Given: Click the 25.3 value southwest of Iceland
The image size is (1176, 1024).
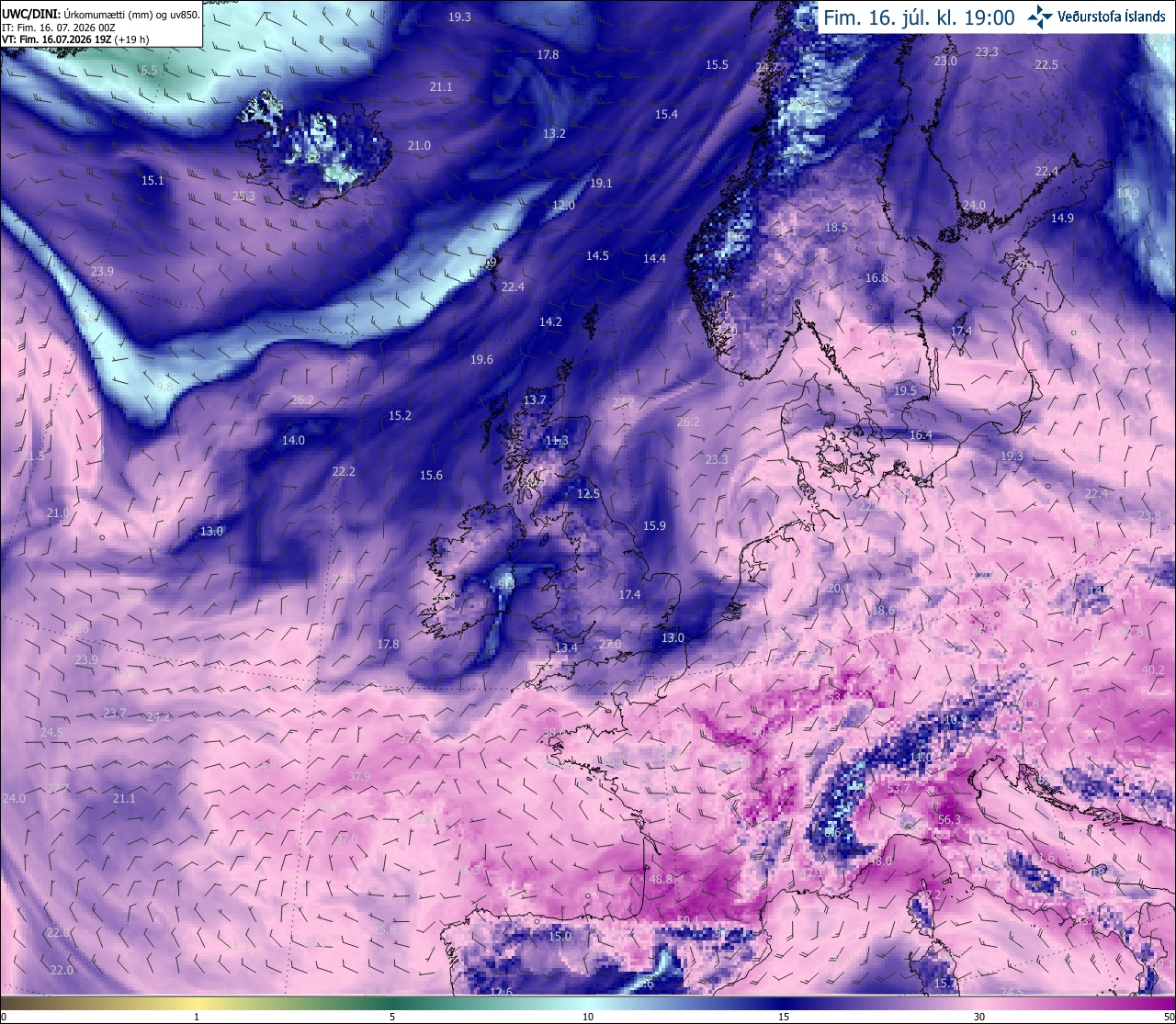Looking at the screenshot, I should (x=243, y=196).
